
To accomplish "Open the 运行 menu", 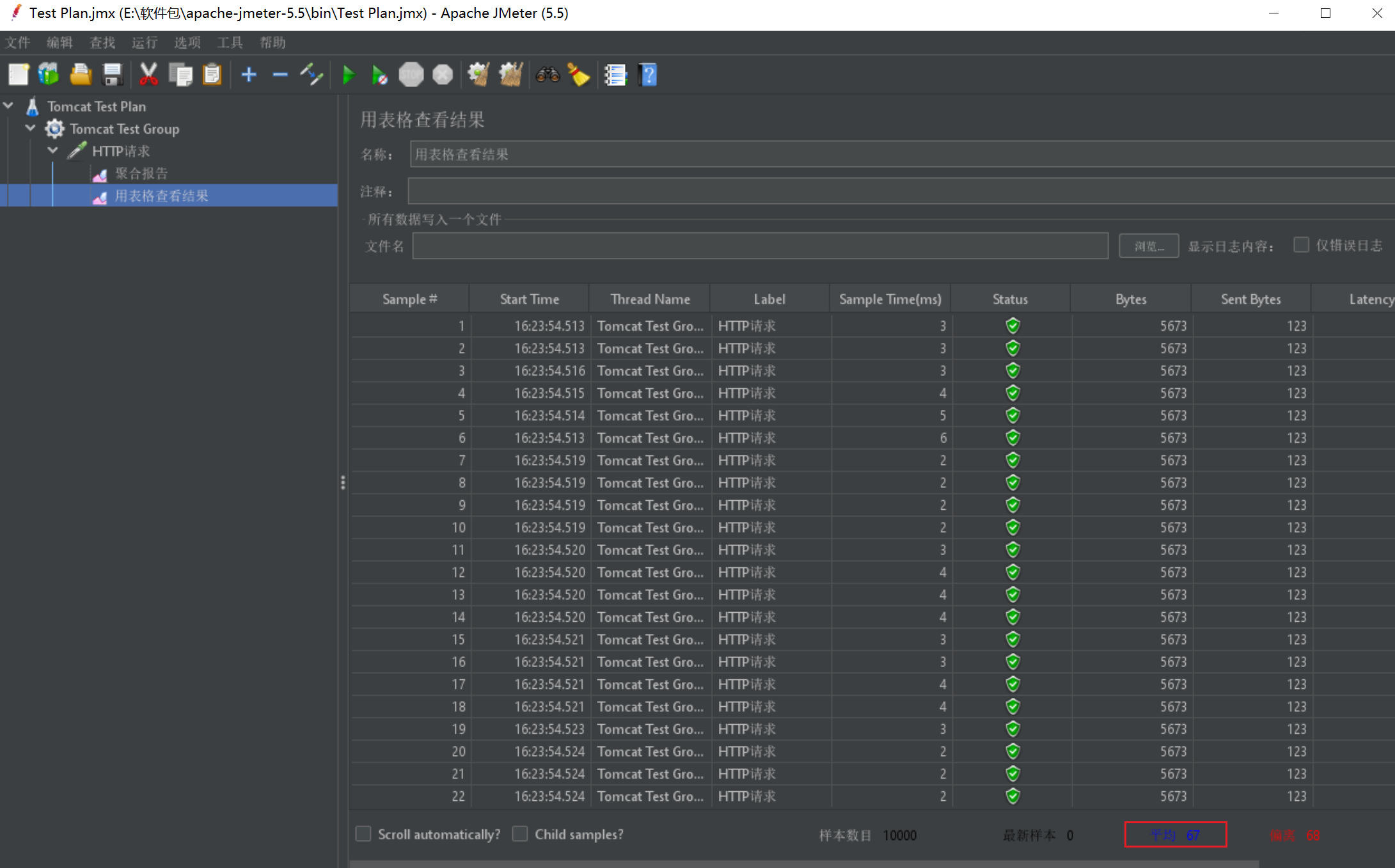I will tap(145, 42).
